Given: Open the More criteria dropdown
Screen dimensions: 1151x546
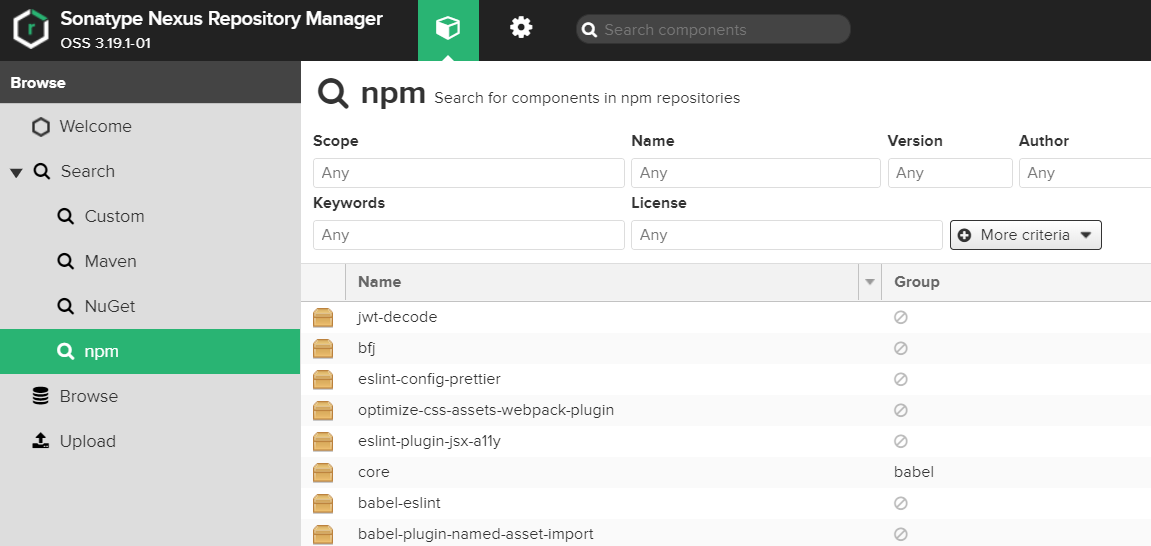Looking at the screenshot, I should click(x=1025, y=235).
